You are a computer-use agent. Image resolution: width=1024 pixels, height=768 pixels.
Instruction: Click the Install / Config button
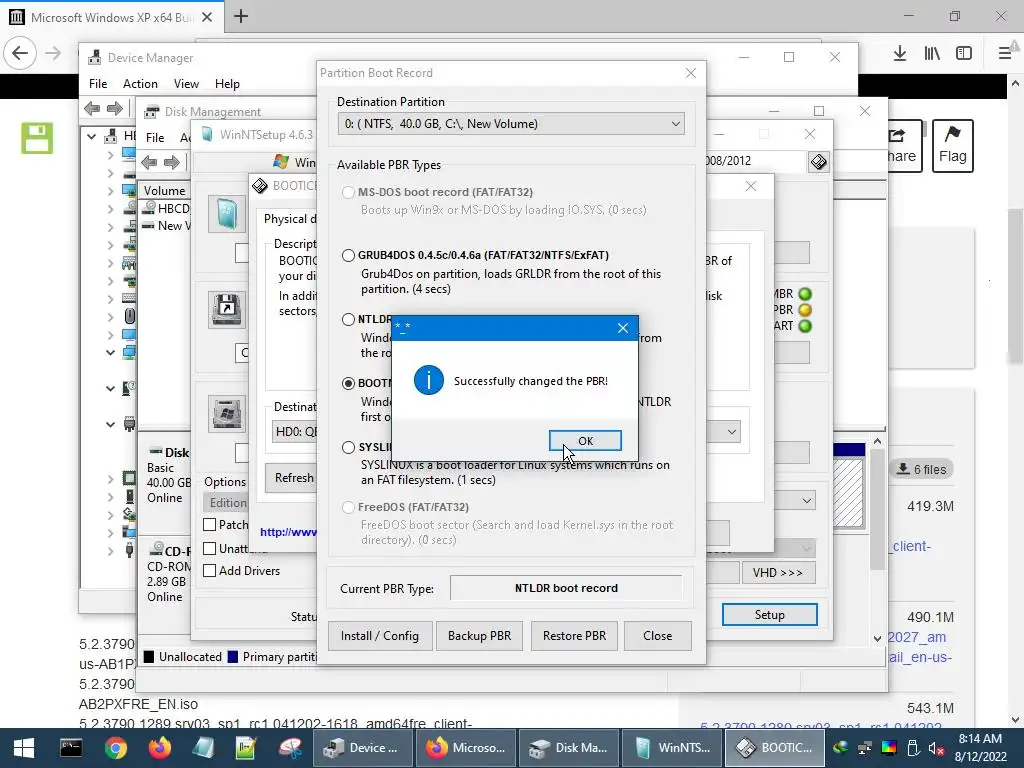point(379,635)
